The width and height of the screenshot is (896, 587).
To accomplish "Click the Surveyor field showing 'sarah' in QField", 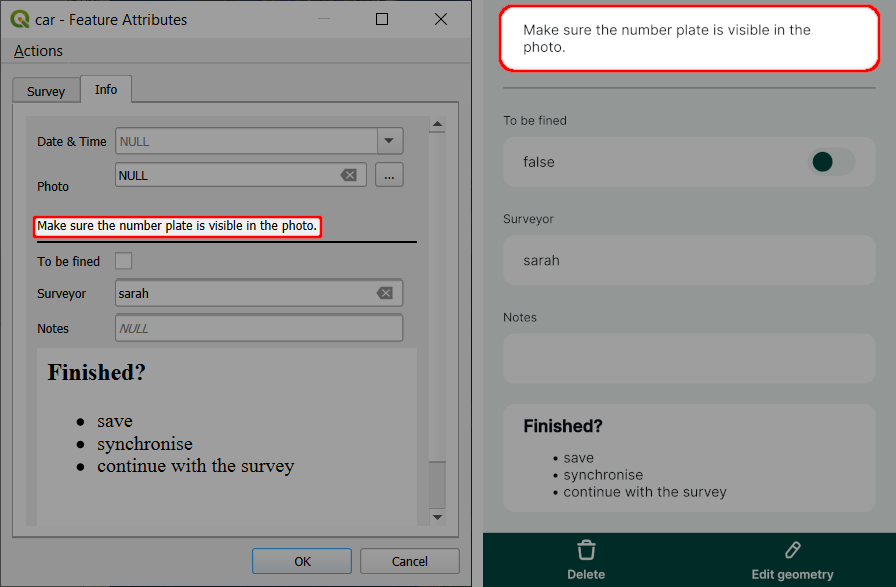I will [689, 260].
